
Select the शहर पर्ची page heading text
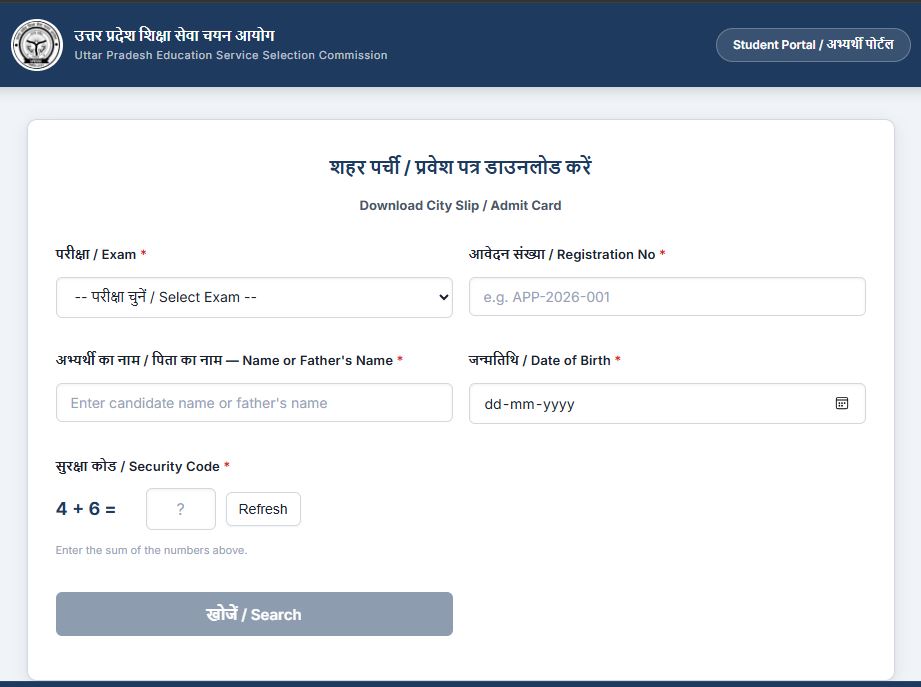click(460, 166)
